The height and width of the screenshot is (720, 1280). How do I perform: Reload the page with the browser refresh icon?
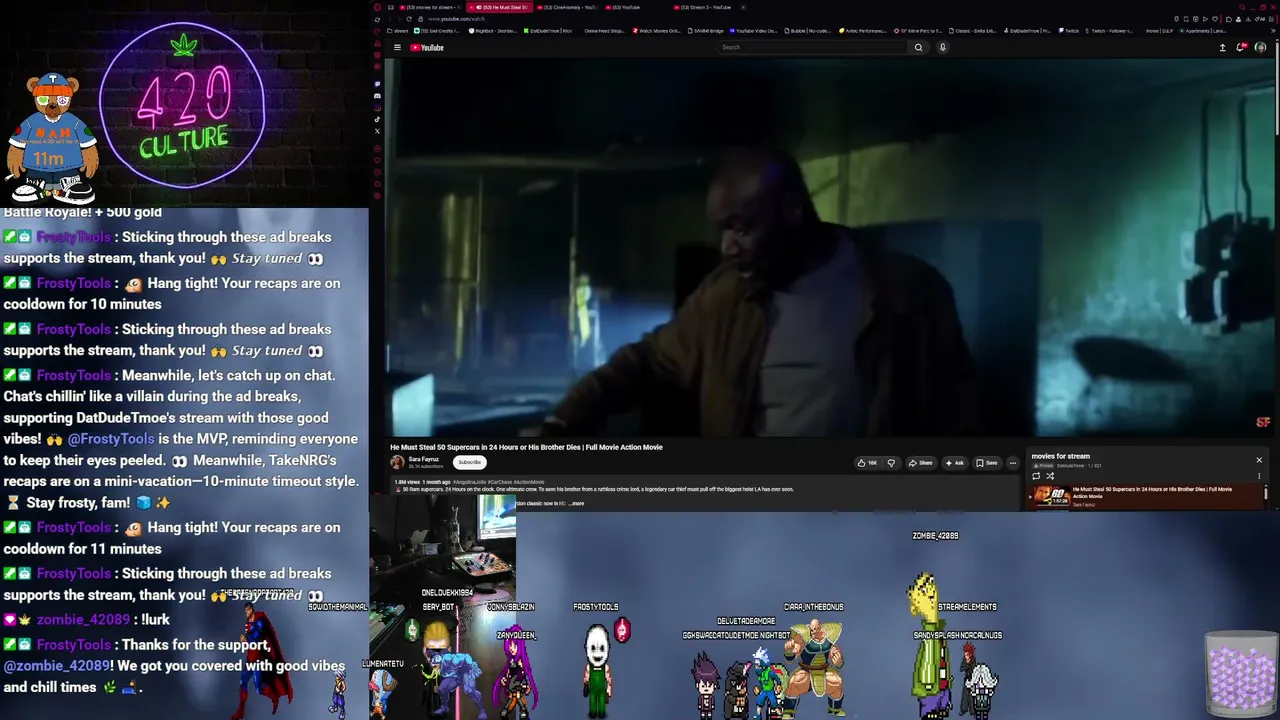pos(409,19)
